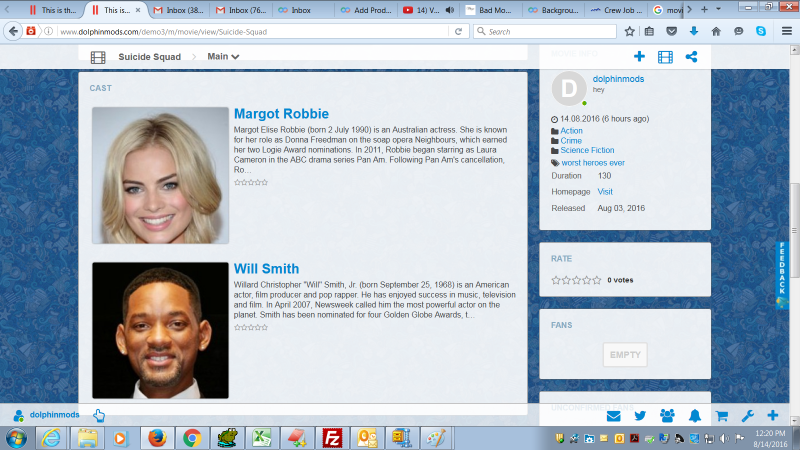Rate the movie using the RATE stars

coord(576,280)
